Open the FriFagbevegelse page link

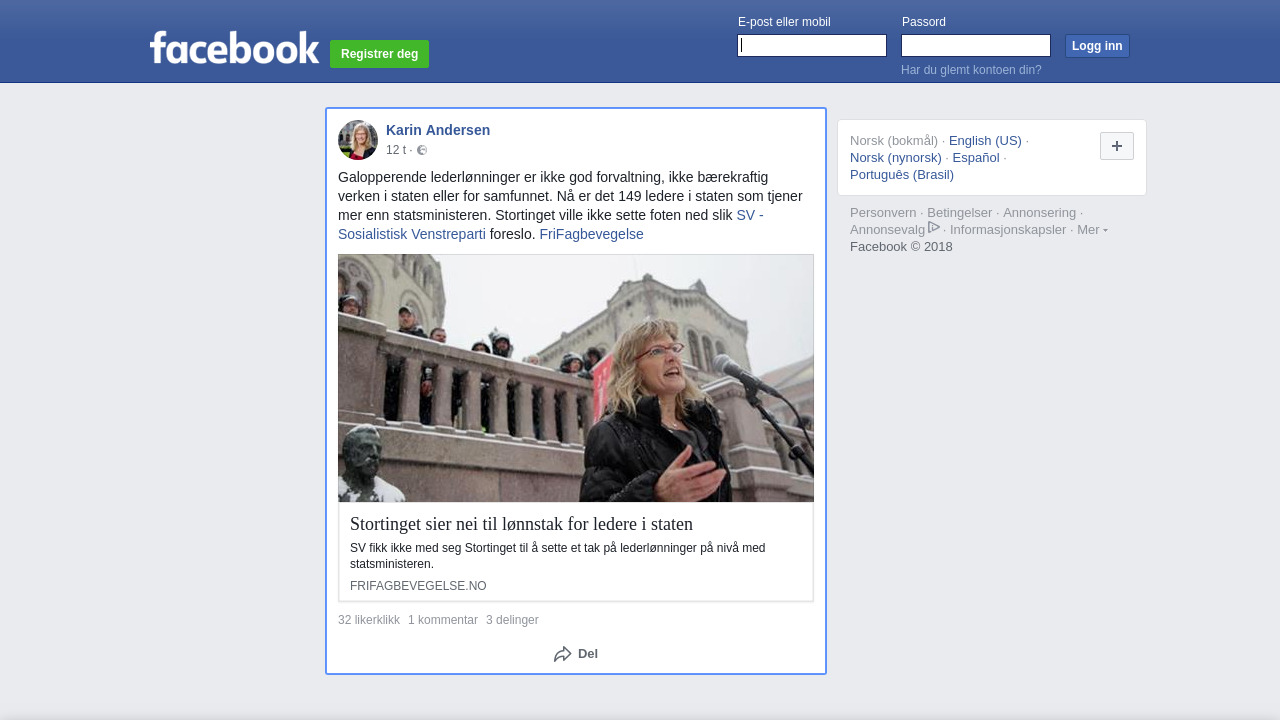[x=591, y=234]
